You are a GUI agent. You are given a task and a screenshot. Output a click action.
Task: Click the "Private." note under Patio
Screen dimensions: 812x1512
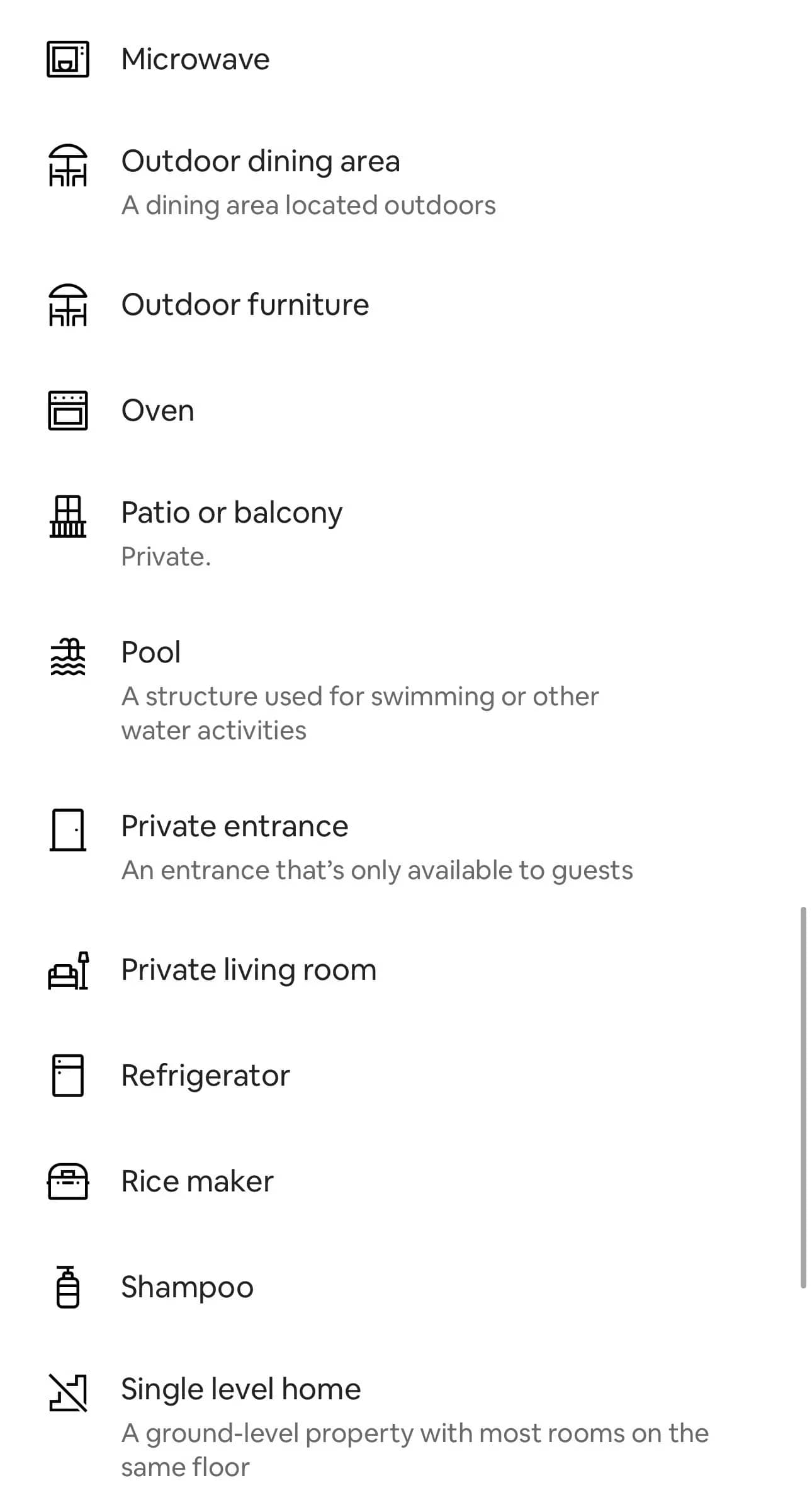[166, 557]
